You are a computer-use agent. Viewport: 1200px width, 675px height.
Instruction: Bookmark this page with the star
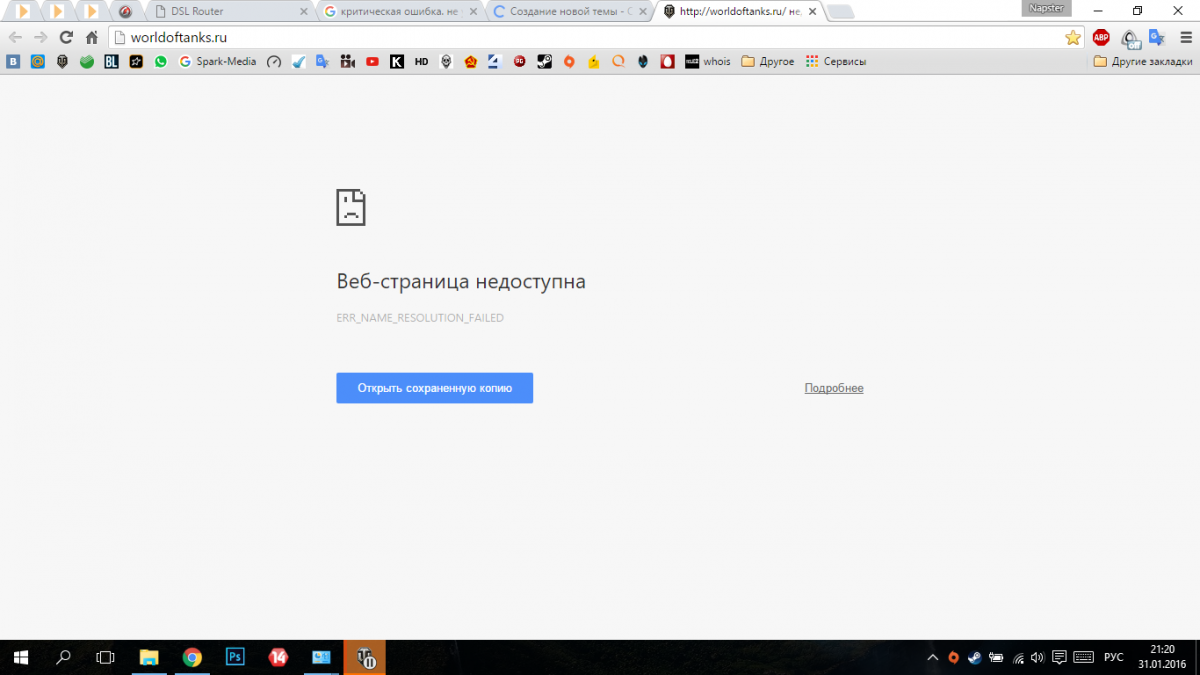tap(1073, 37)
